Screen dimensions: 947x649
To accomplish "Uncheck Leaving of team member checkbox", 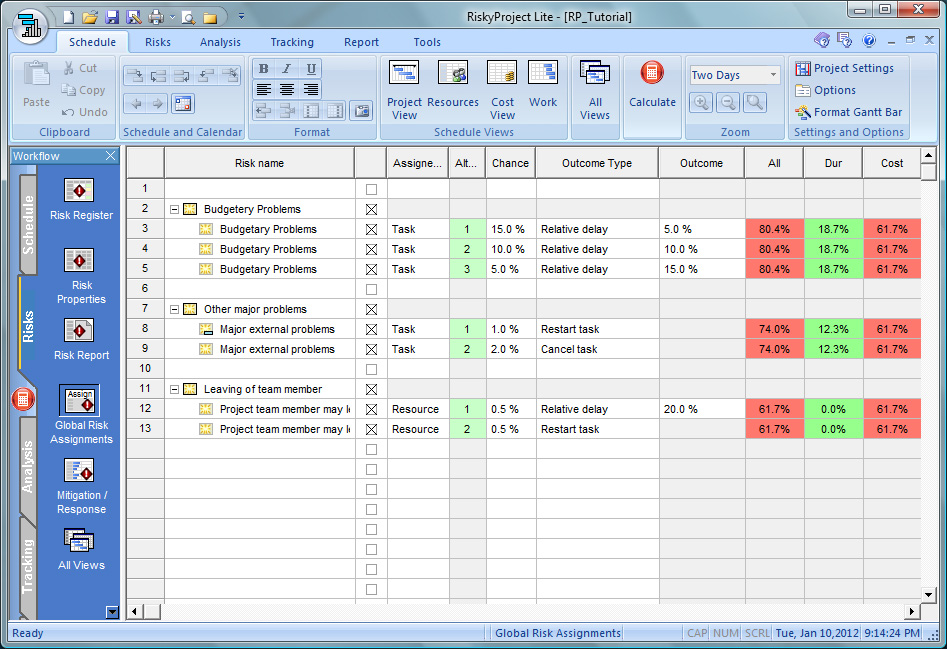I will click(x=371, y=389).
